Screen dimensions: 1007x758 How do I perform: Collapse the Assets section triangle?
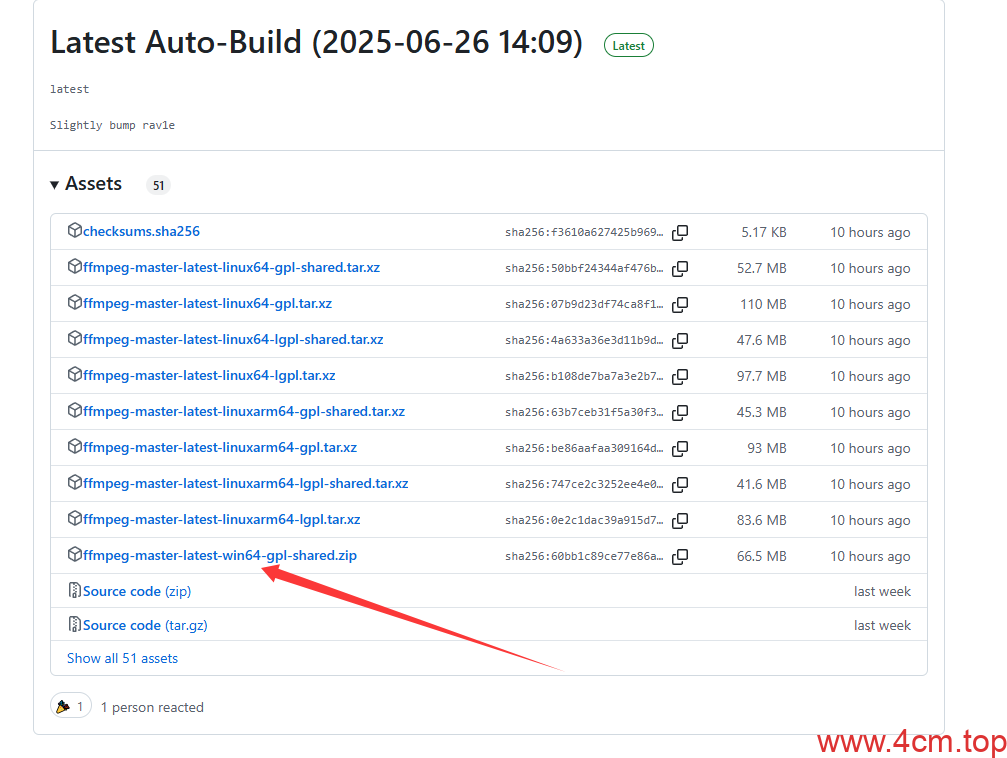click(x=55, y=185)
